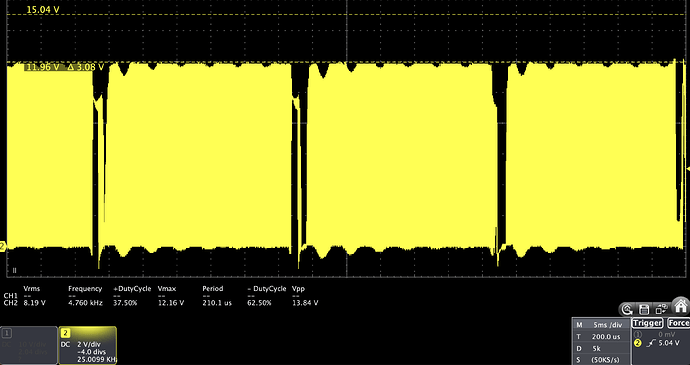This screenshot has height=365, width=690.
Task: Click the 15.04 V cursor label
Action: (43, 9)
